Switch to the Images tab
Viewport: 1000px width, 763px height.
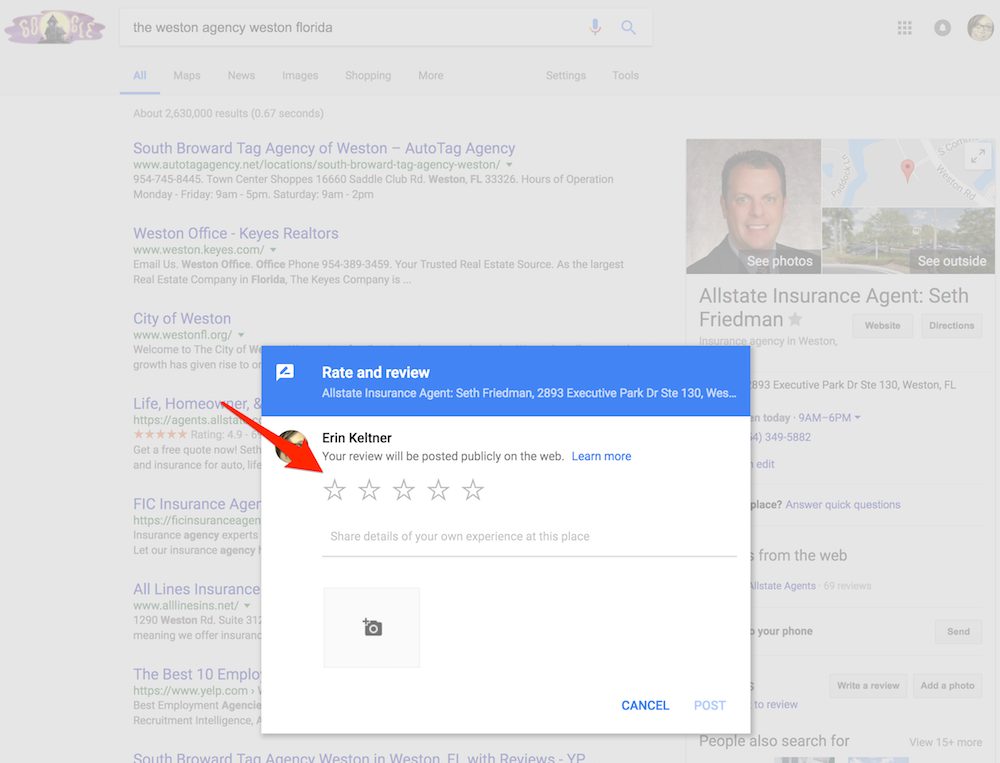pyautogui.click(x=300, y=75)
